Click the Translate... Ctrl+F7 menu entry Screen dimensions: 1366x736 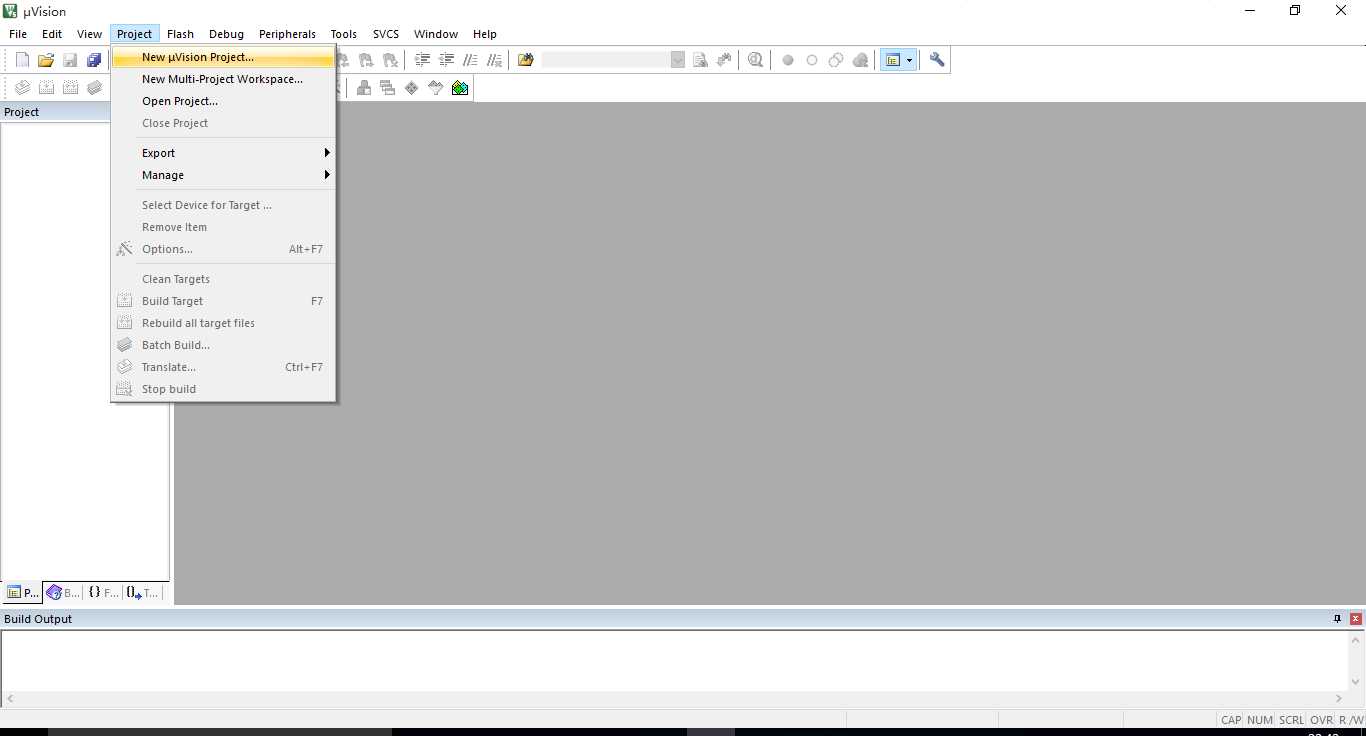(224, 367)
